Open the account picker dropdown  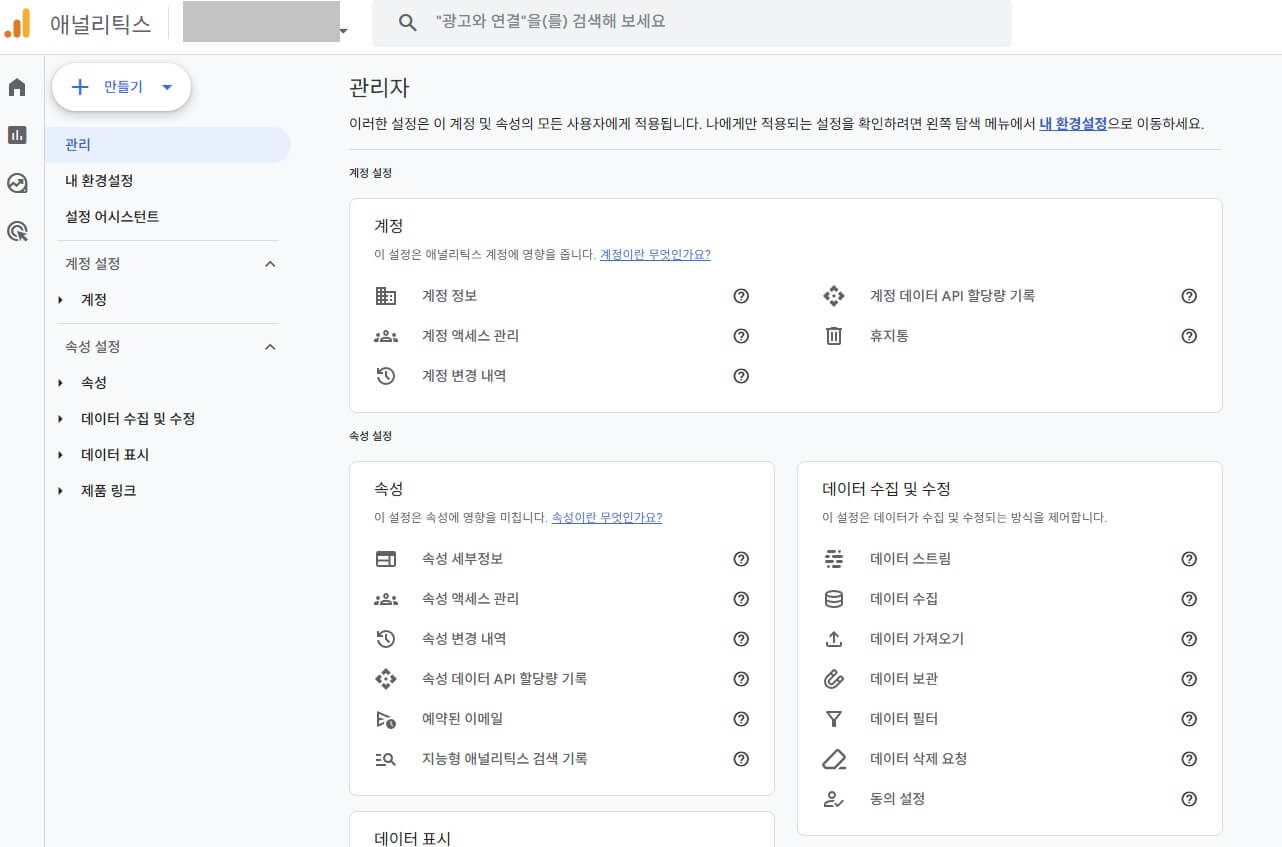(343, 32)
